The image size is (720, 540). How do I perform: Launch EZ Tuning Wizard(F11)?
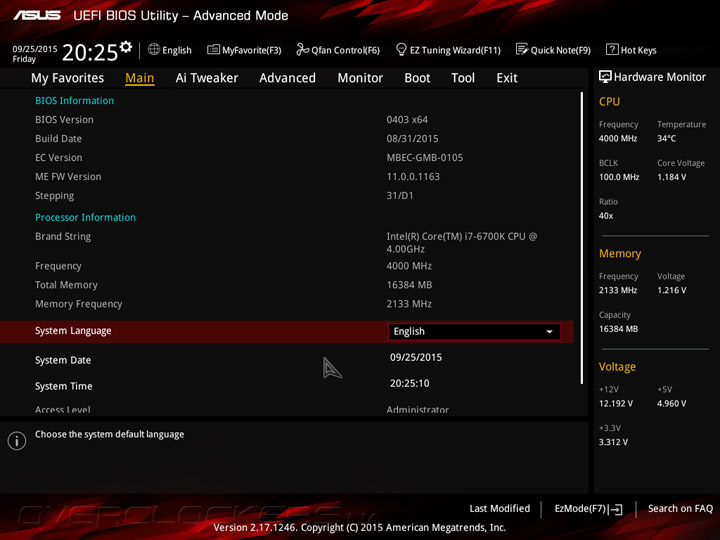(x=448, y=50)
